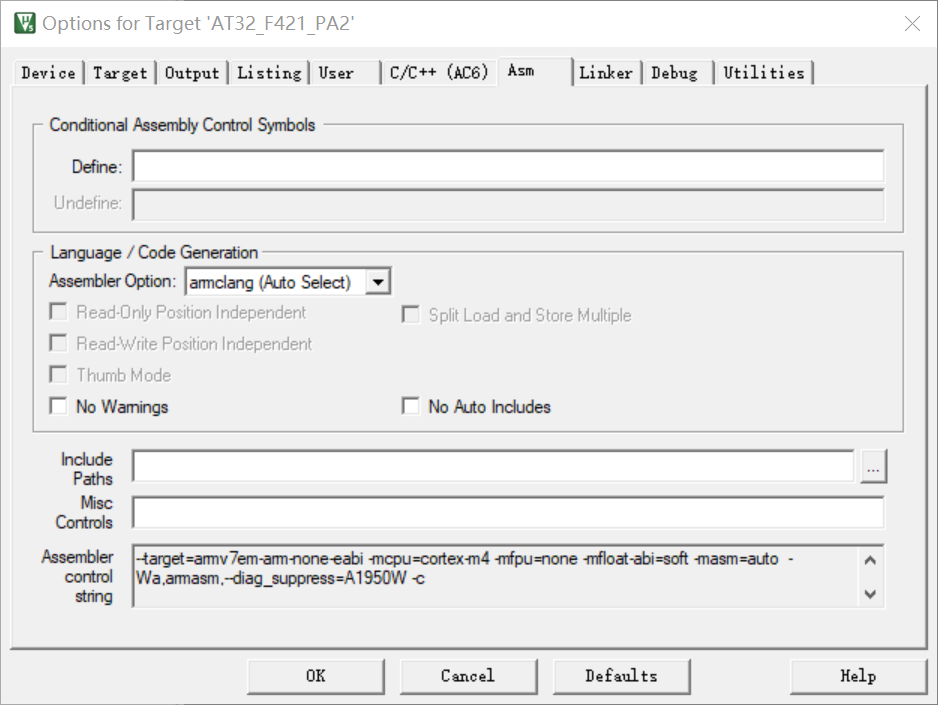Screen dimensions: 938x705
Task: Click the Cancel button
Action: [468, 676]
